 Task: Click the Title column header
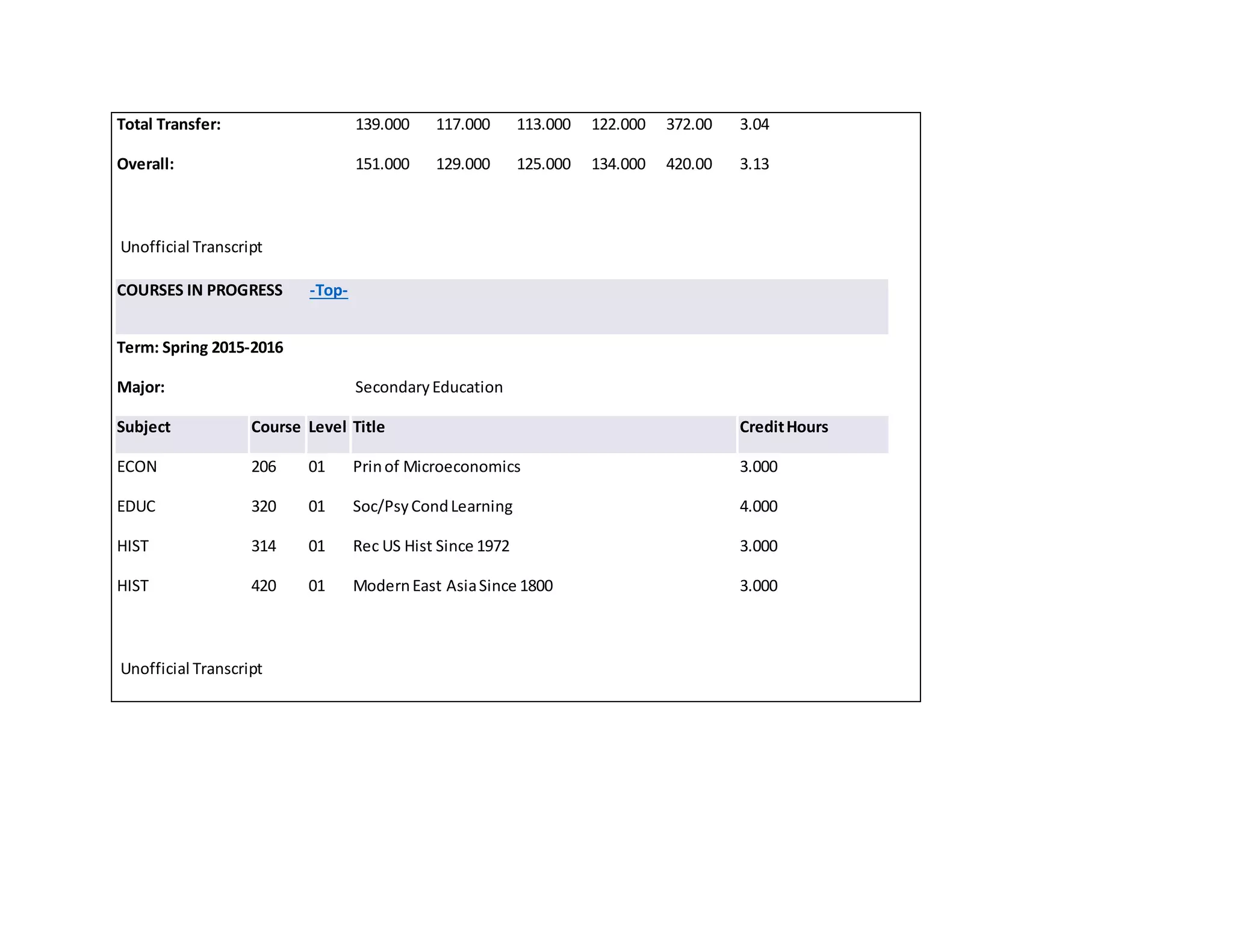368,427
